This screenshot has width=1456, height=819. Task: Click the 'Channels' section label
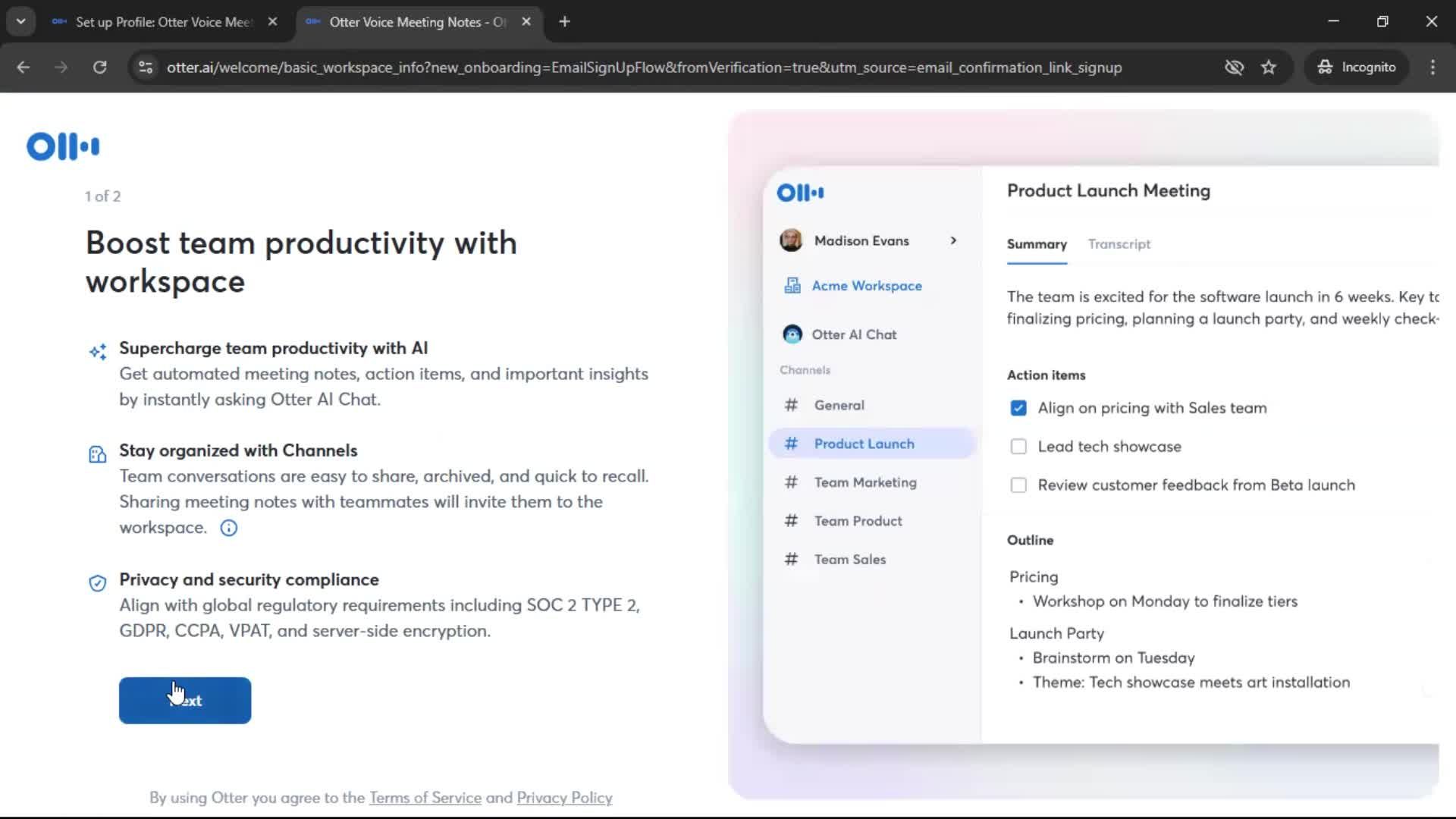click(x=805, y=370)
